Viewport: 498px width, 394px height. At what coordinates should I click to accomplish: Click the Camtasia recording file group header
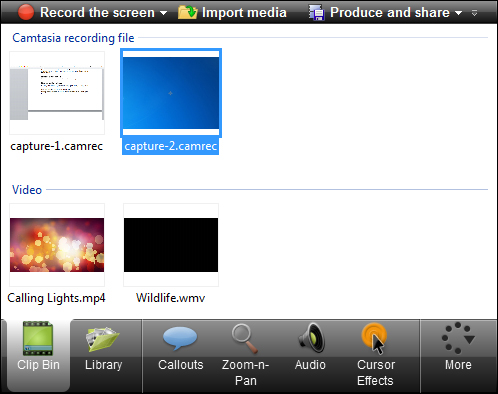[73, 38]
